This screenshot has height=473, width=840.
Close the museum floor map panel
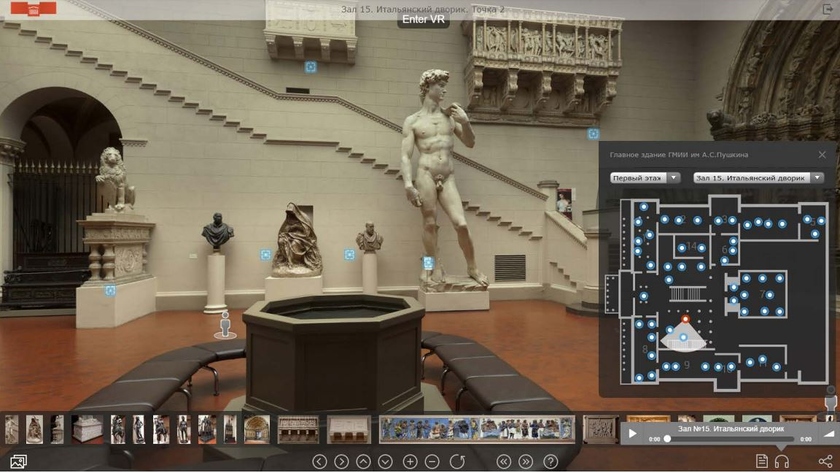(822, 155)
